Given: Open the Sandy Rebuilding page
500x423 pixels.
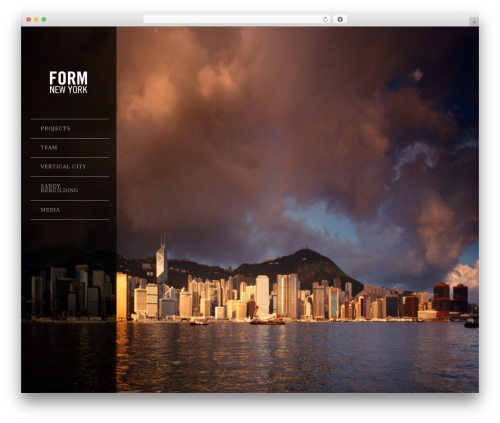Looking at the screenshot, I should click(59, 188).
